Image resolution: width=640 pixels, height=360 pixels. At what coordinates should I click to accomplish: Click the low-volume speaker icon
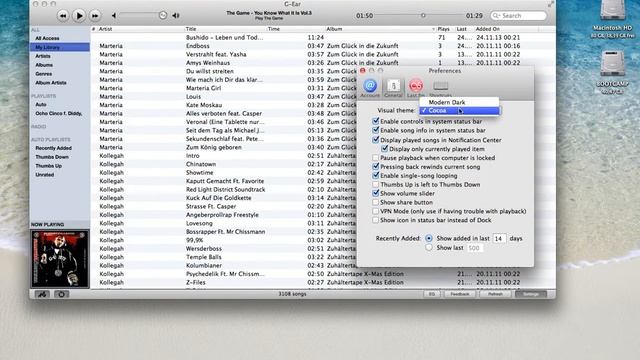[114, 16]
